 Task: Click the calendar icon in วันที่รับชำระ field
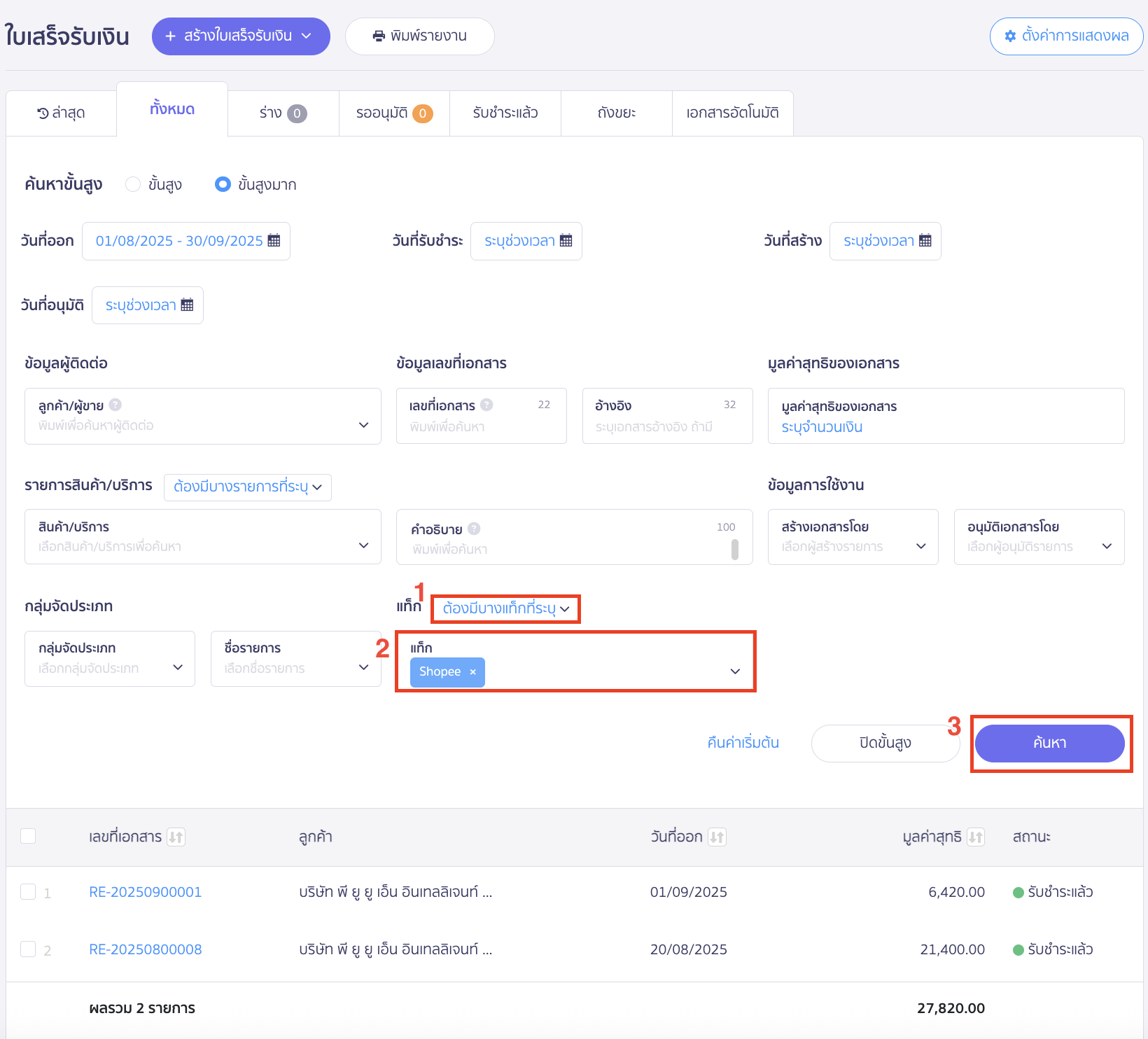pos(566,241)
